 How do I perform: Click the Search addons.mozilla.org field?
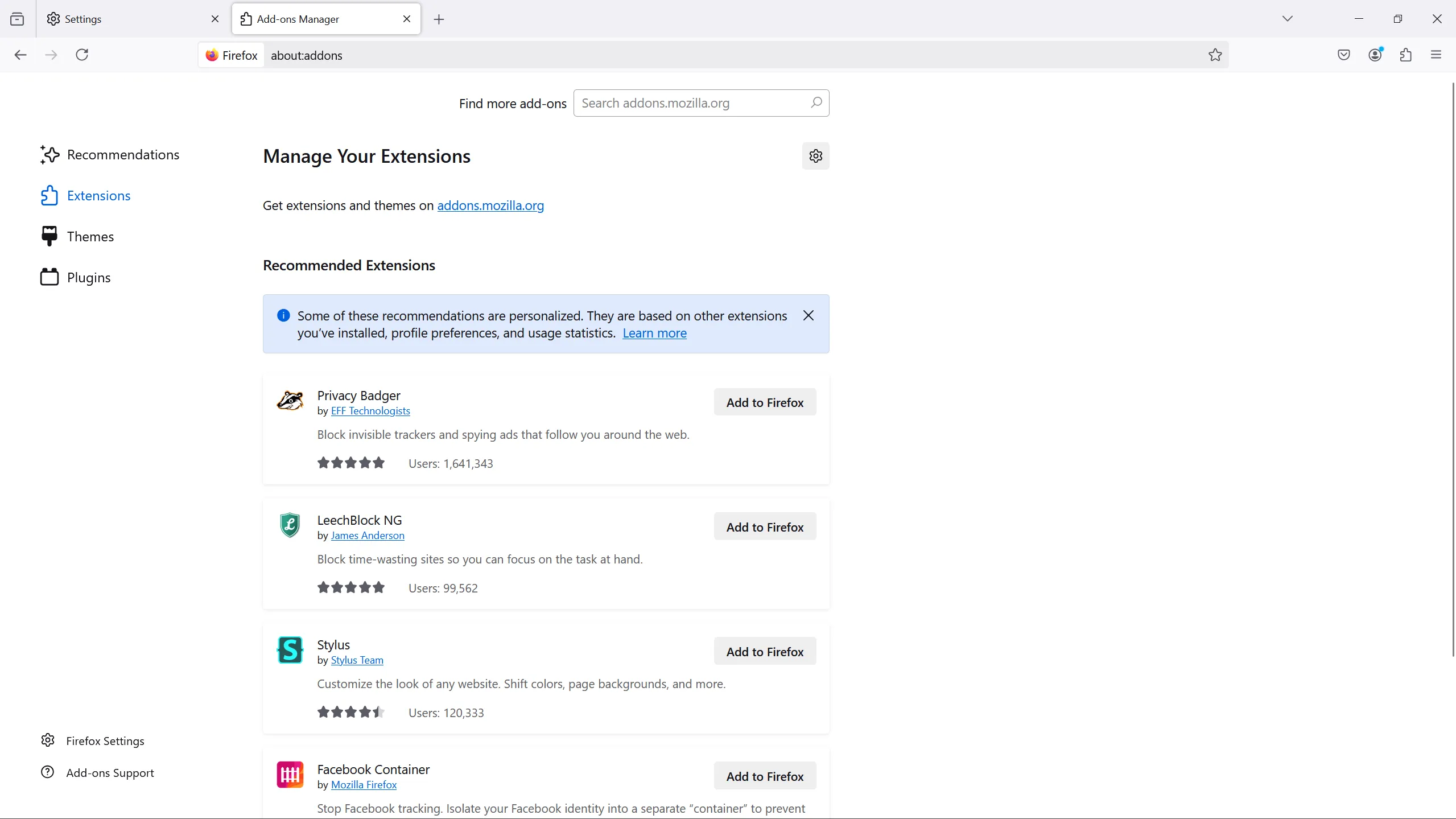[701, 103]
